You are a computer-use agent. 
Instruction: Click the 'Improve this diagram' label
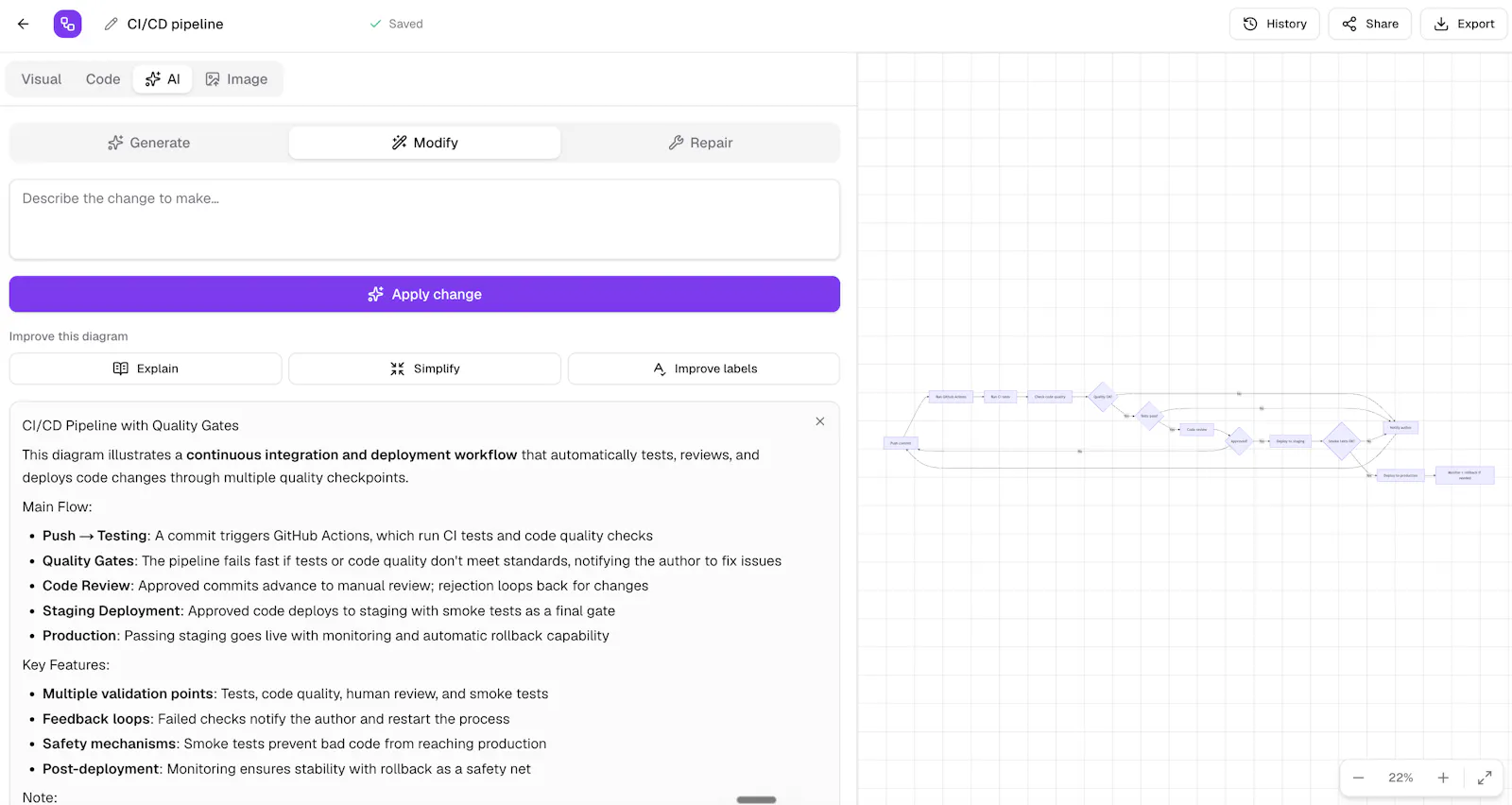68,336
